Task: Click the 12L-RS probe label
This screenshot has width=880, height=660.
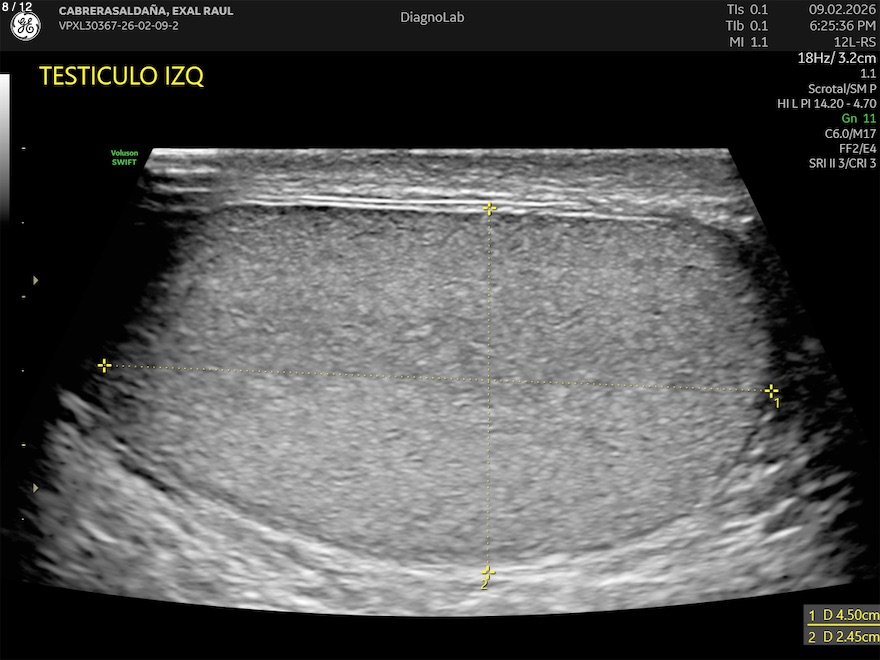Action: (x=855, y=42)
